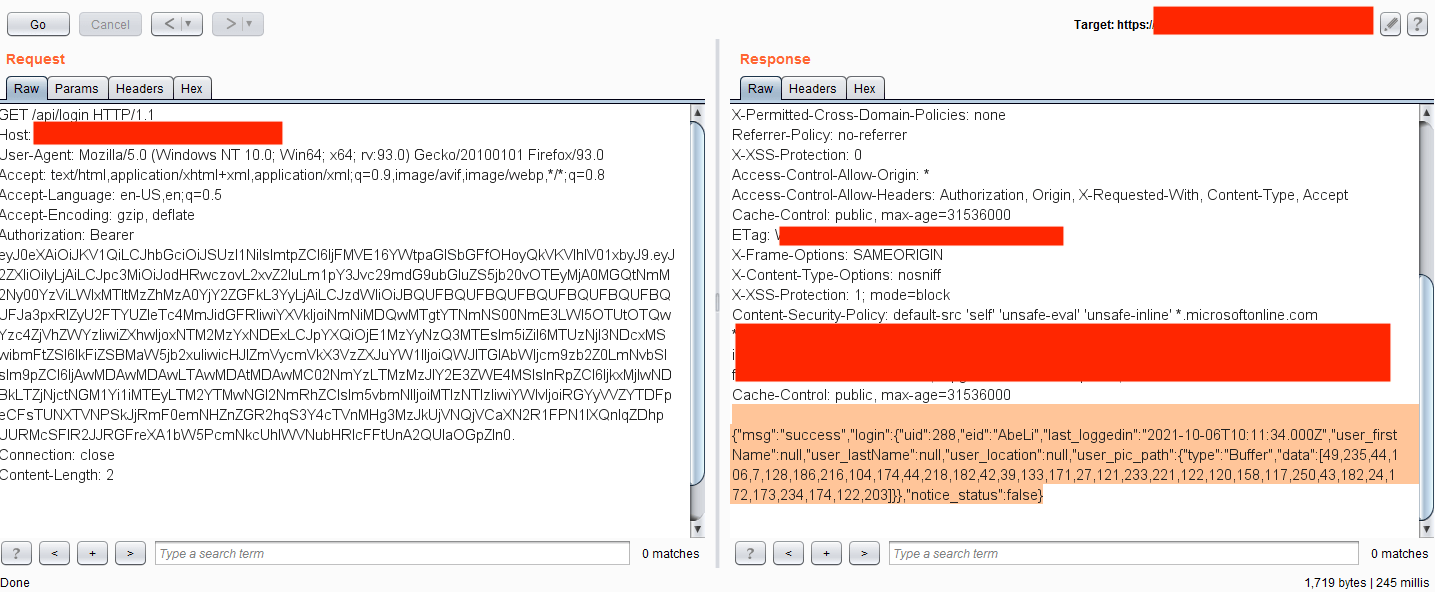Image resolution: width=1435 pixels, height=592 pixels.
Task: Switch to the request Params tab
Action: point(76,89)
